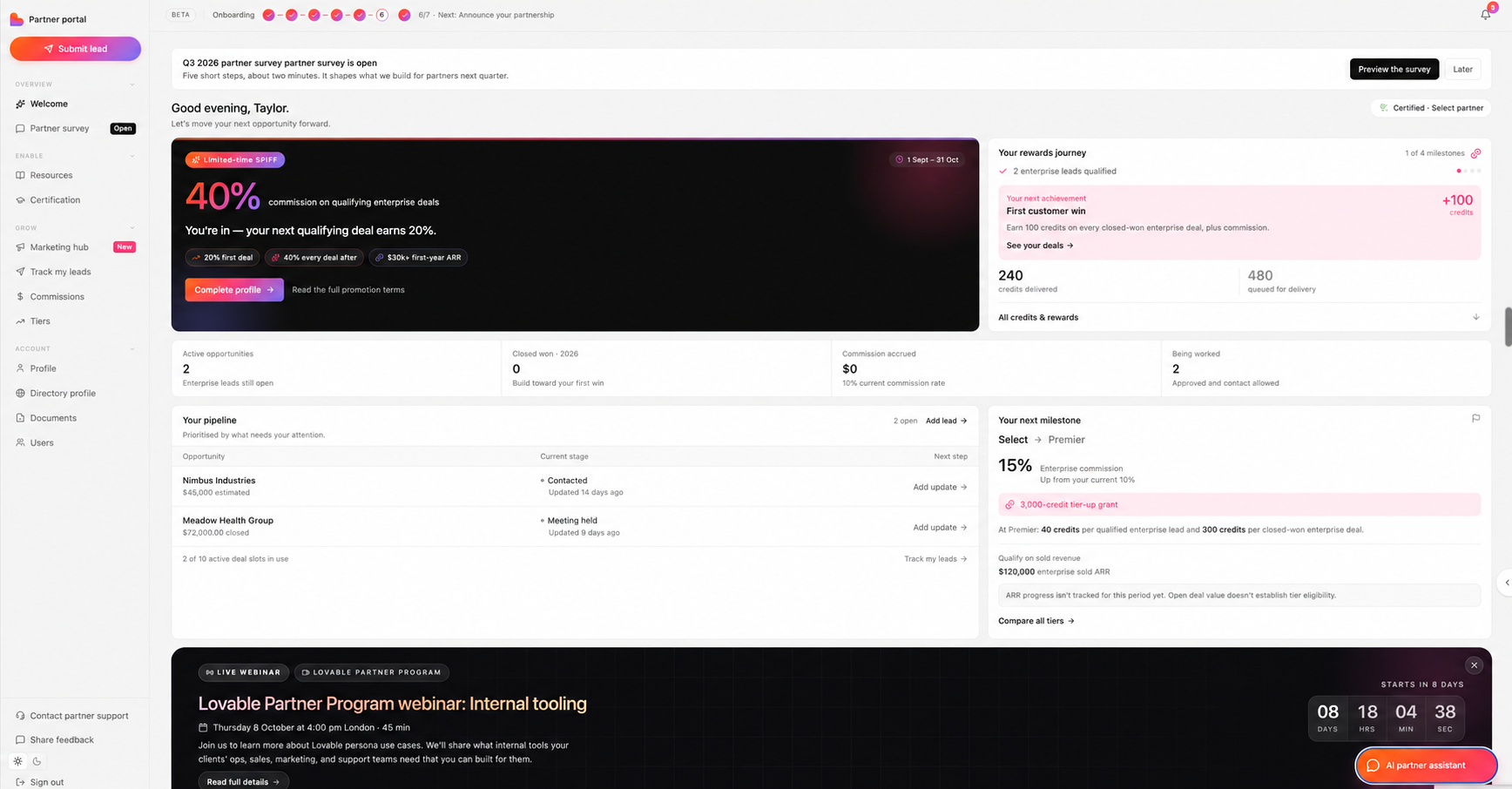Click the Certification sidebar icon
The height and width of the screenshot is (789, 1512).
click(20, 200)
